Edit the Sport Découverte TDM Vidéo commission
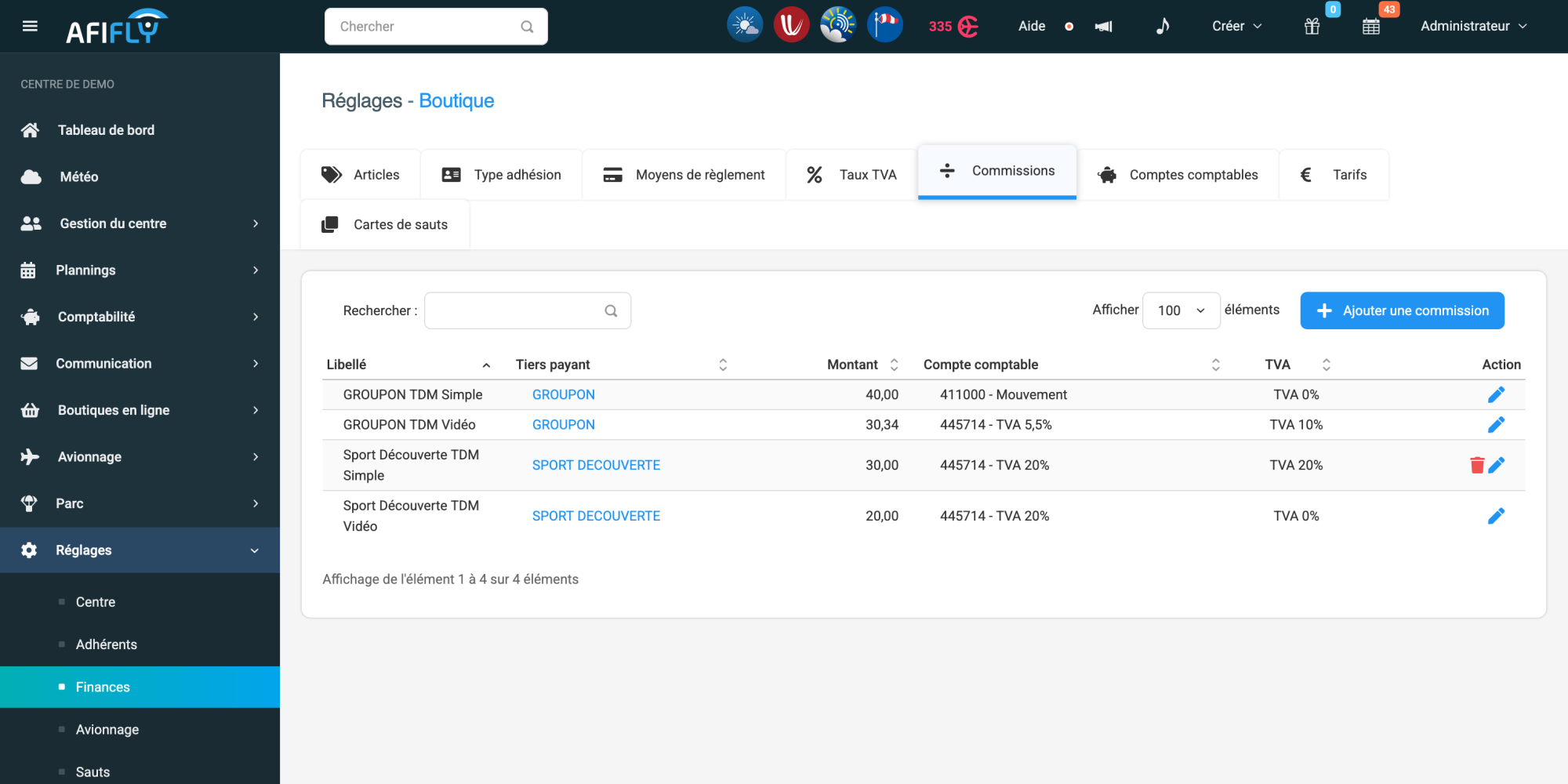Viewport: 1568px width, 784px height. tap(1496, 516)
